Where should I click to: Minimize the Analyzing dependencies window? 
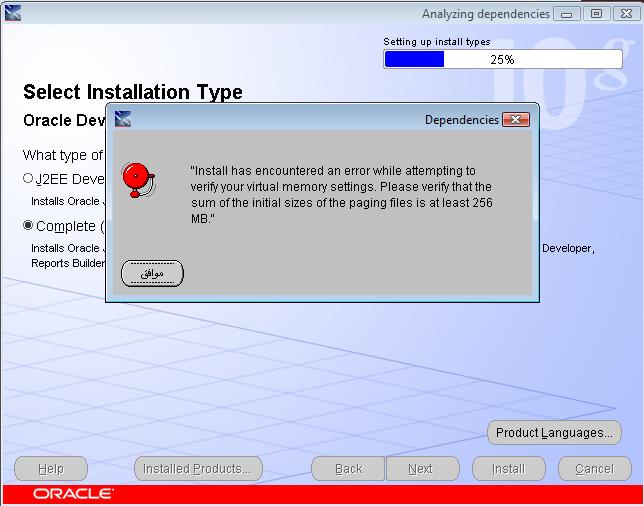point(568,13)
